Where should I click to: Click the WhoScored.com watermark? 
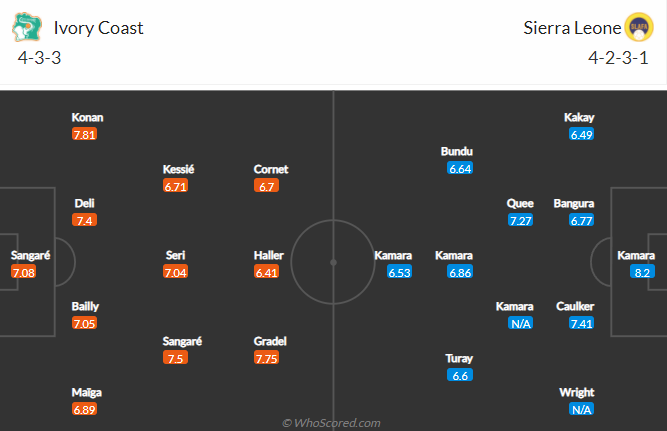(331, 423)
